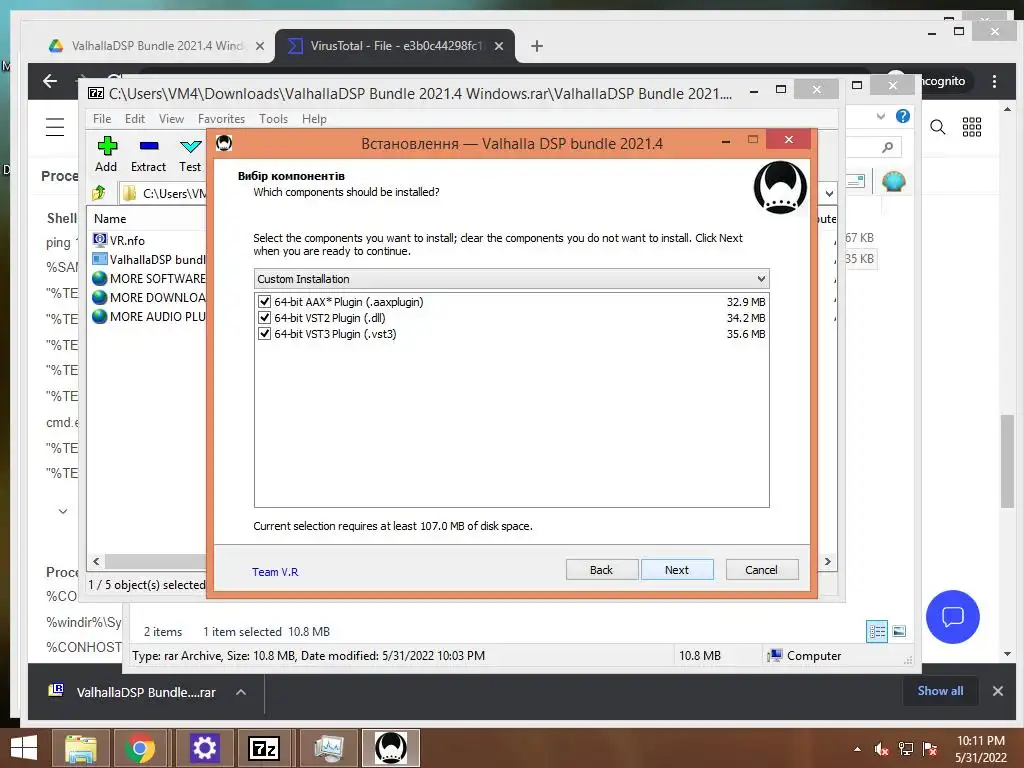
Task: Uncheck the 64-bit VST2 Plugin checkbox
Action: pyautogui.click(x=264, y=317)
